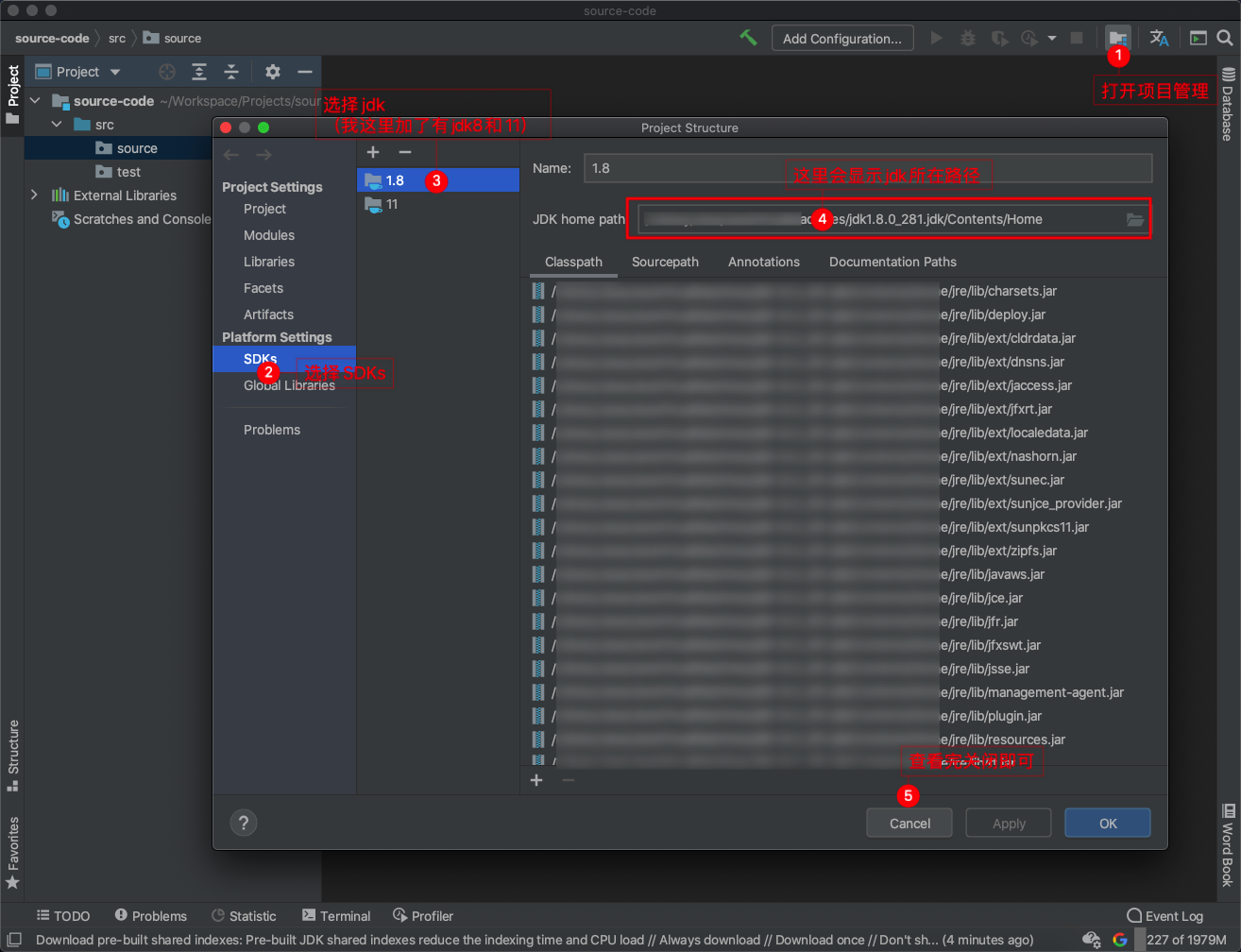Open Project panel settings gear
Image resolution: width=1241 pixels, height=952 pixels.
coord(273,72)
